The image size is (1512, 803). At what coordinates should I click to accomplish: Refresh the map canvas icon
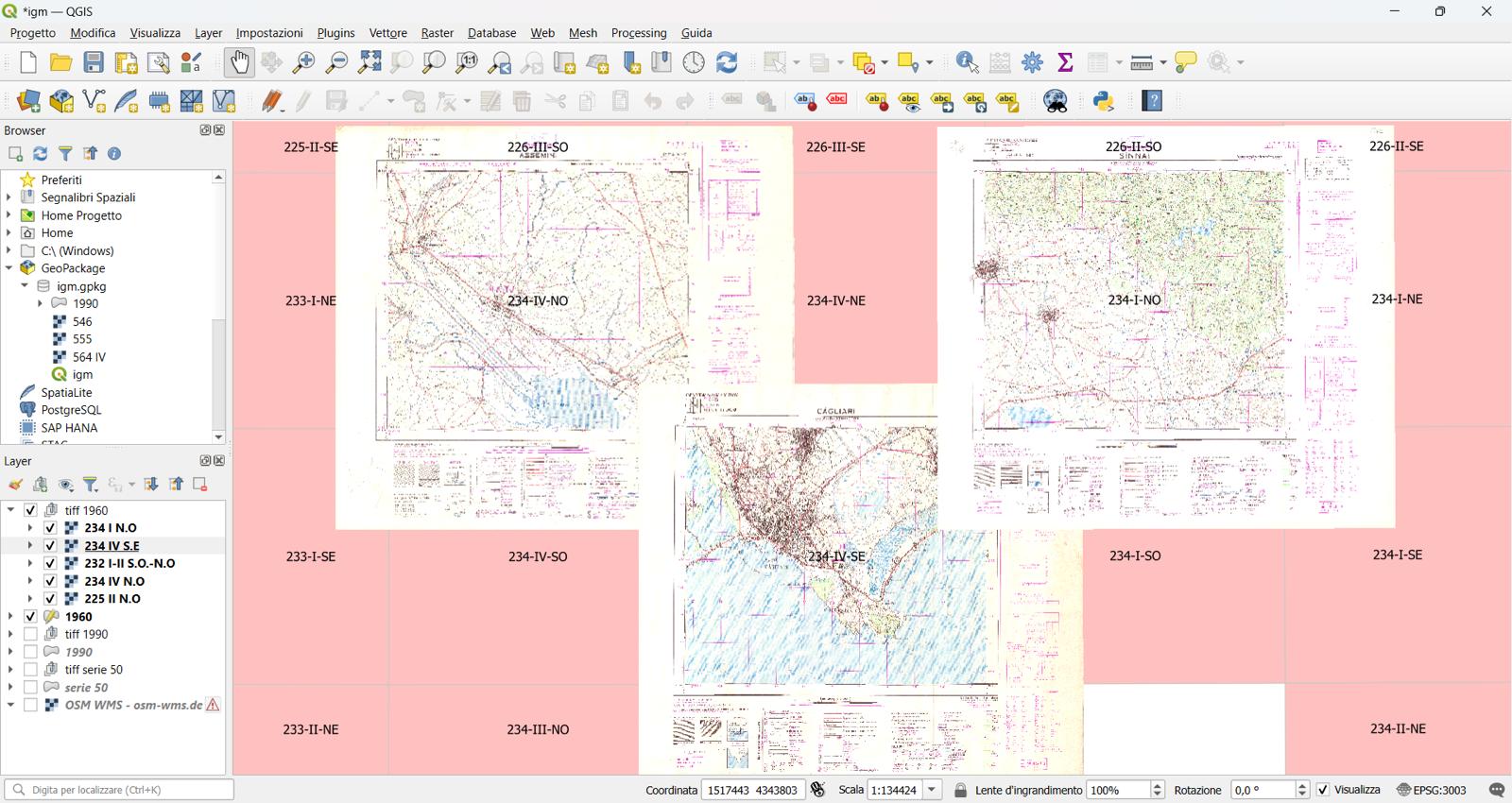[x=727, y=62]
